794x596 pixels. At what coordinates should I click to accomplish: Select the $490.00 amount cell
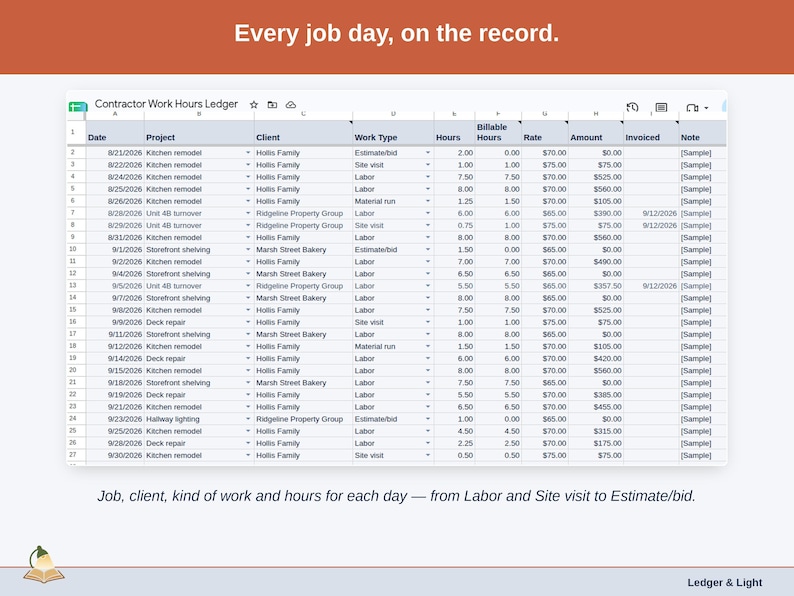(x=596, y=262)
